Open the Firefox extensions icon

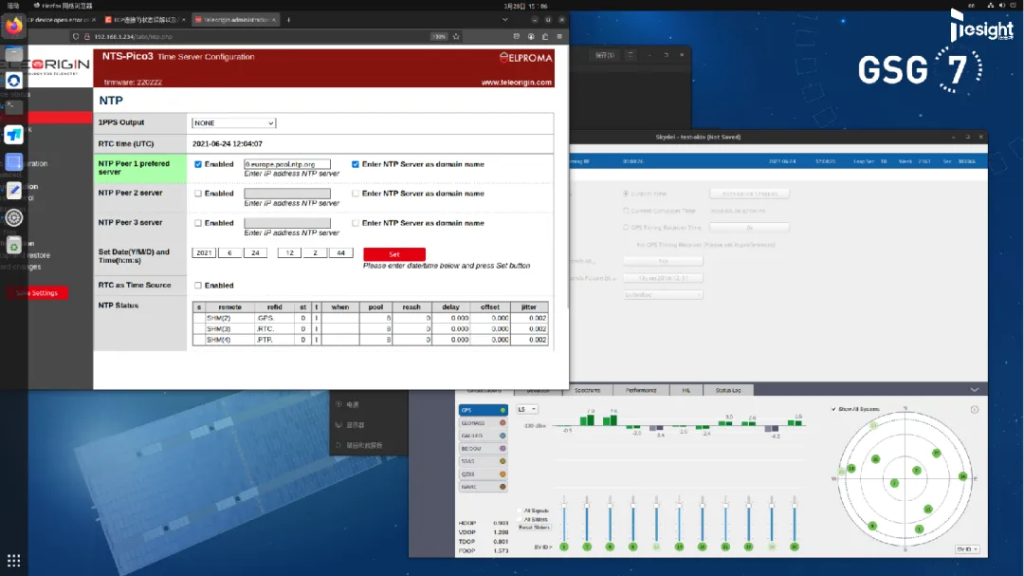(545, 37)
